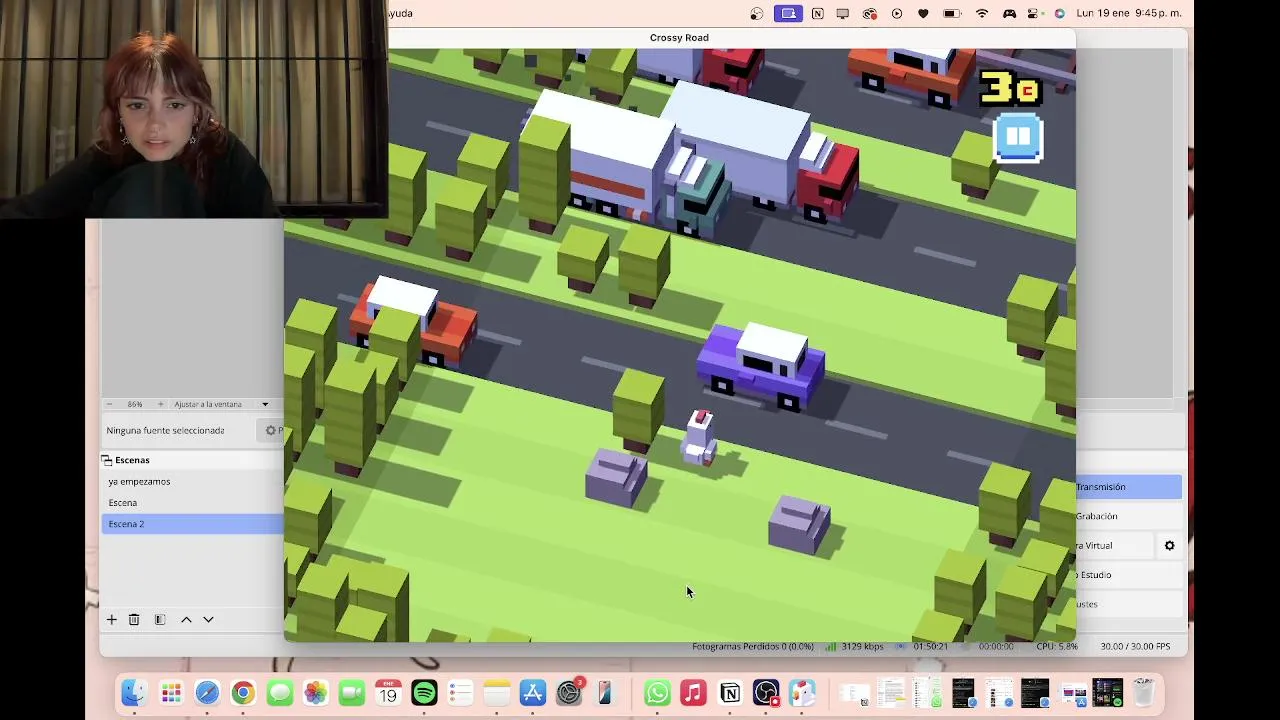Click the CPU usage status

tap(1055, 647)
